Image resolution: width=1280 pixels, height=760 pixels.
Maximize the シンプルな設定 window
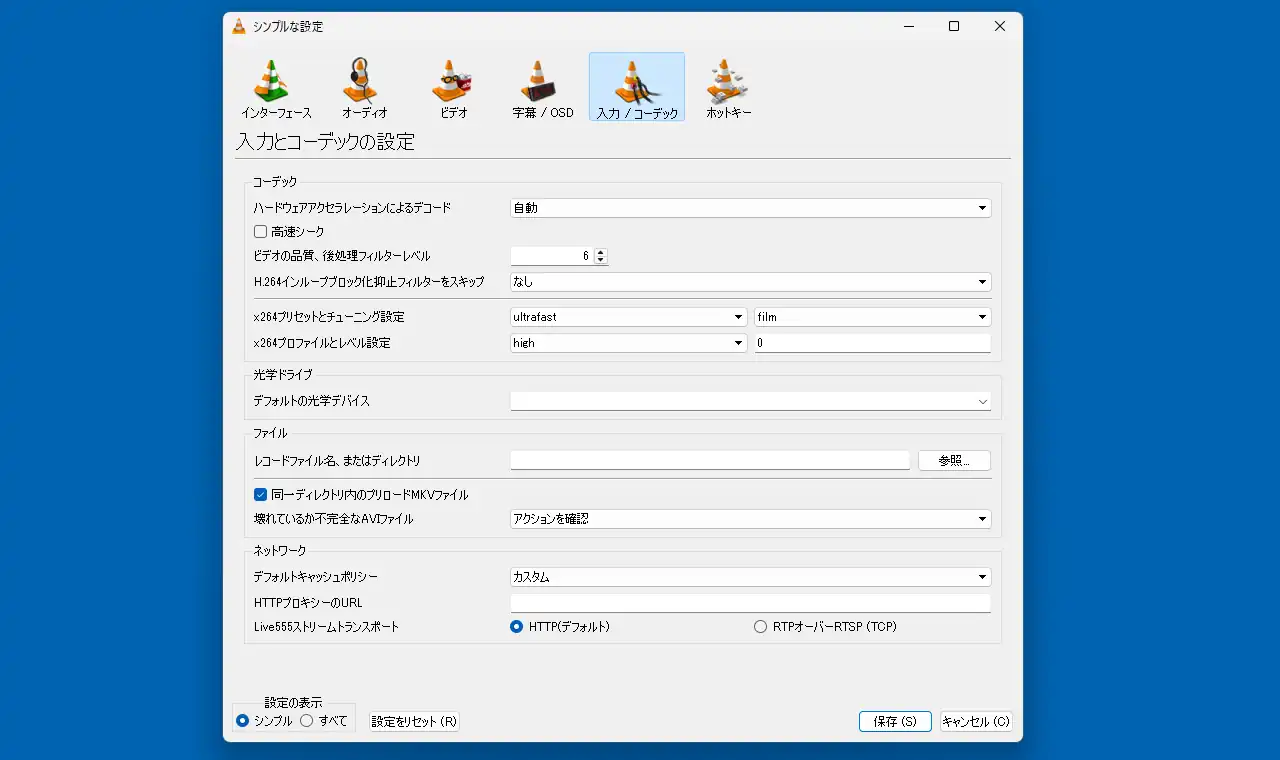point(954,26)
